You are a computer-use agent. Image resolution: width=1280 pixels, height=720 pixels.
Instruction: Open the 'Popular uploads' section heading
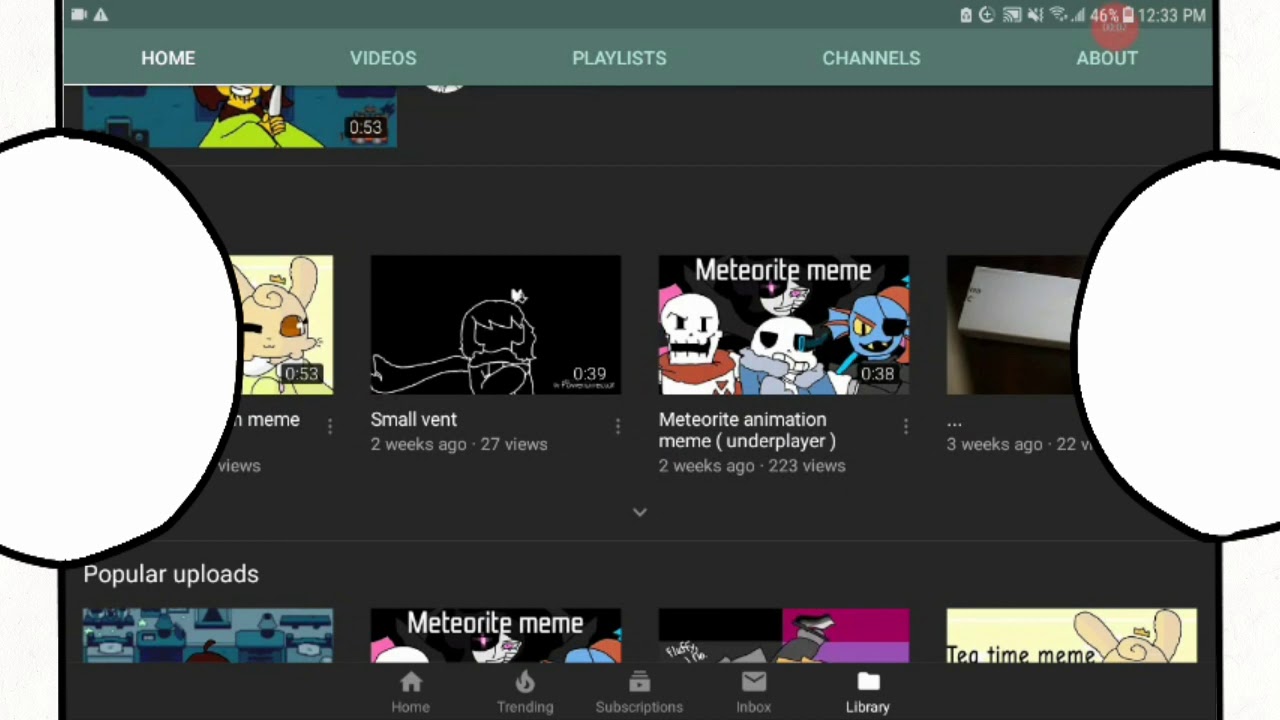click(x=171, y=574)
